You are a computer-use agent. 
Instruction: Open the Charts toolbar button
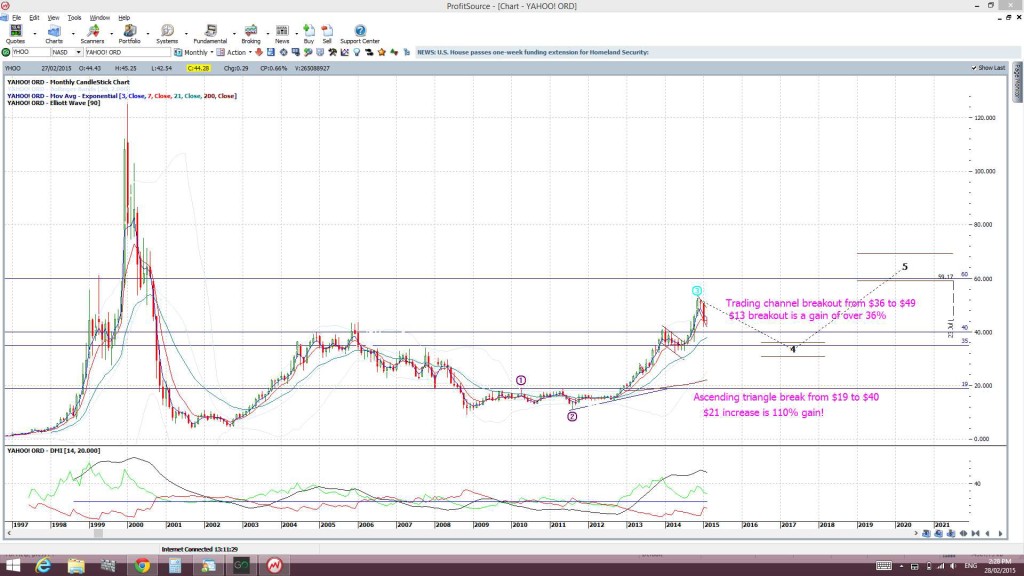pyautogui.click(x=54, y=33)
